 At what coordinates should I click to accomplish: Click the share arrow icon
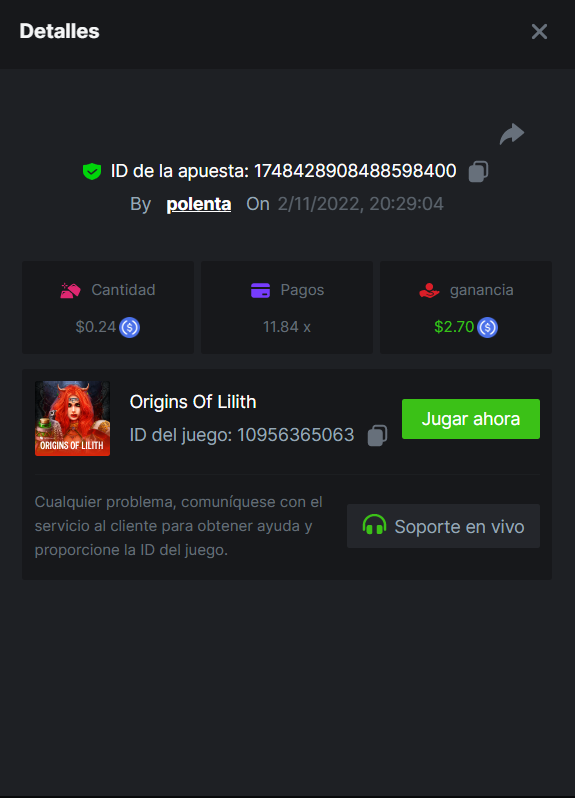(511, 134)
